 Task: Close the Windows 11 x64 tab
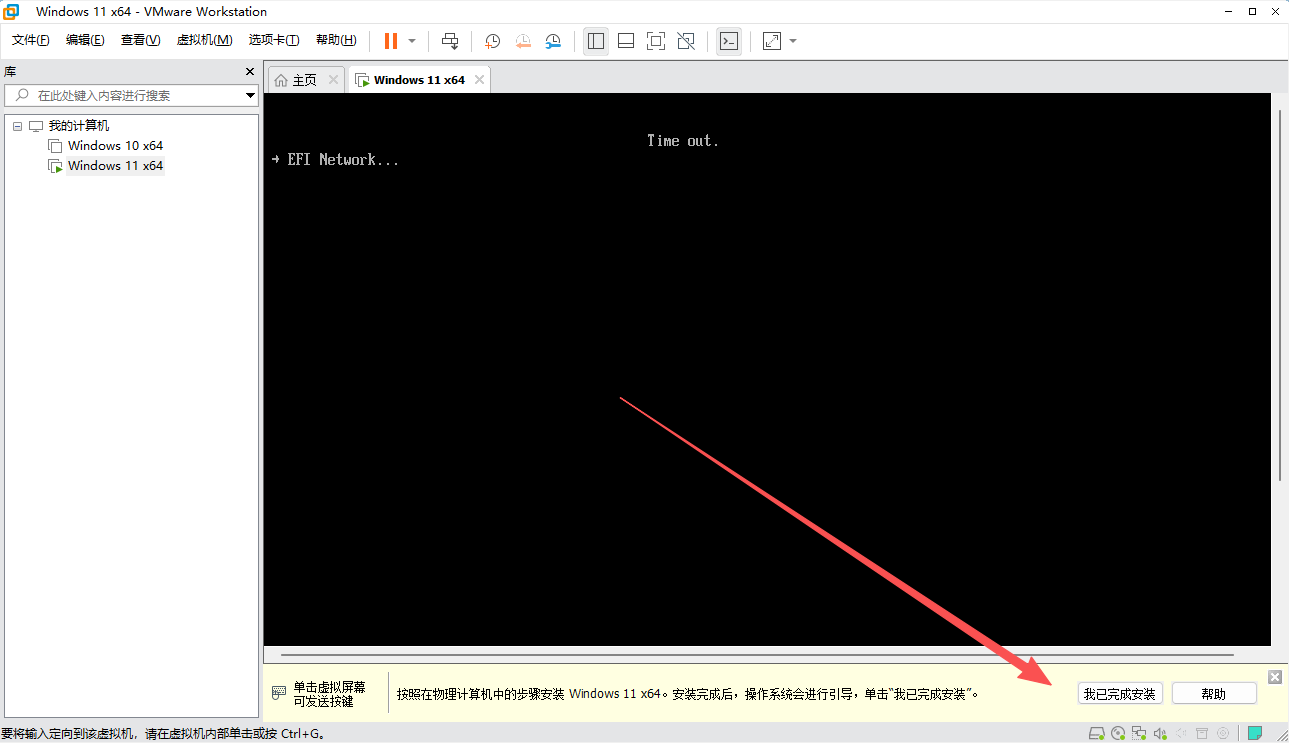pyautogui.click(x=480, y=80)
